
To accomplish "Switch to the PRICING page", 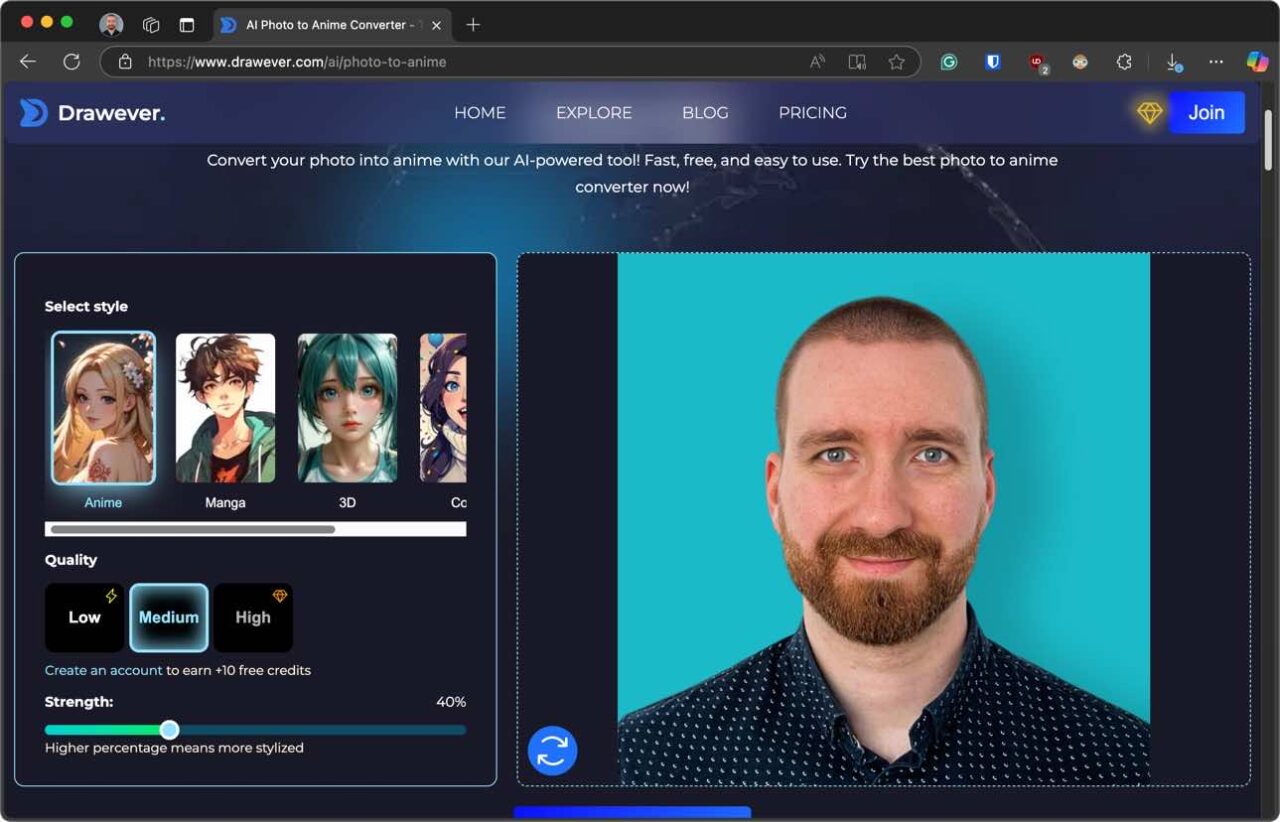I will [812, 112].
